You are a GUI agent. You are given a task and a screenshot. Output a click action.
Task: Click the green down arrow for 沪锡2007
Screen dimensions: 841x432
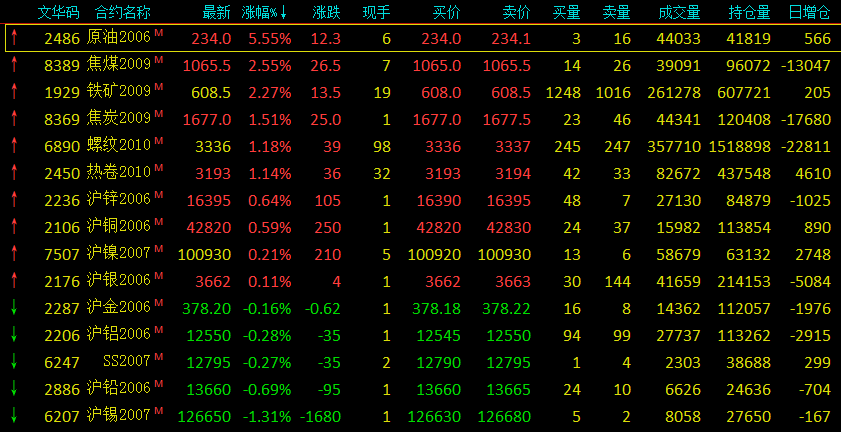tap(14, 415)
